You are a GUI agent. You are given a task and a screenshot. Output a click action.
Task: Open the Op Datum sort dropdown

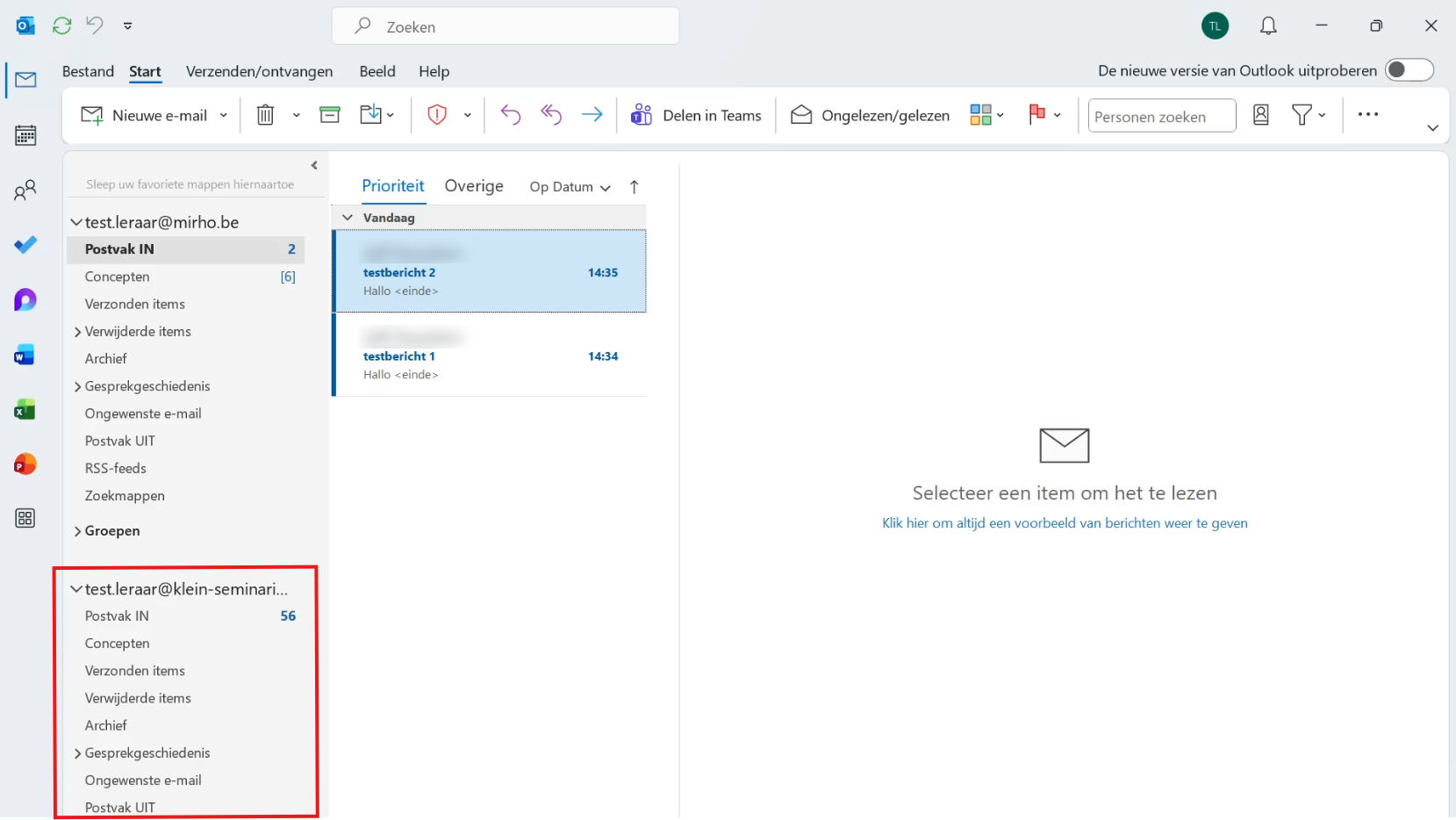tap(569, 187)
